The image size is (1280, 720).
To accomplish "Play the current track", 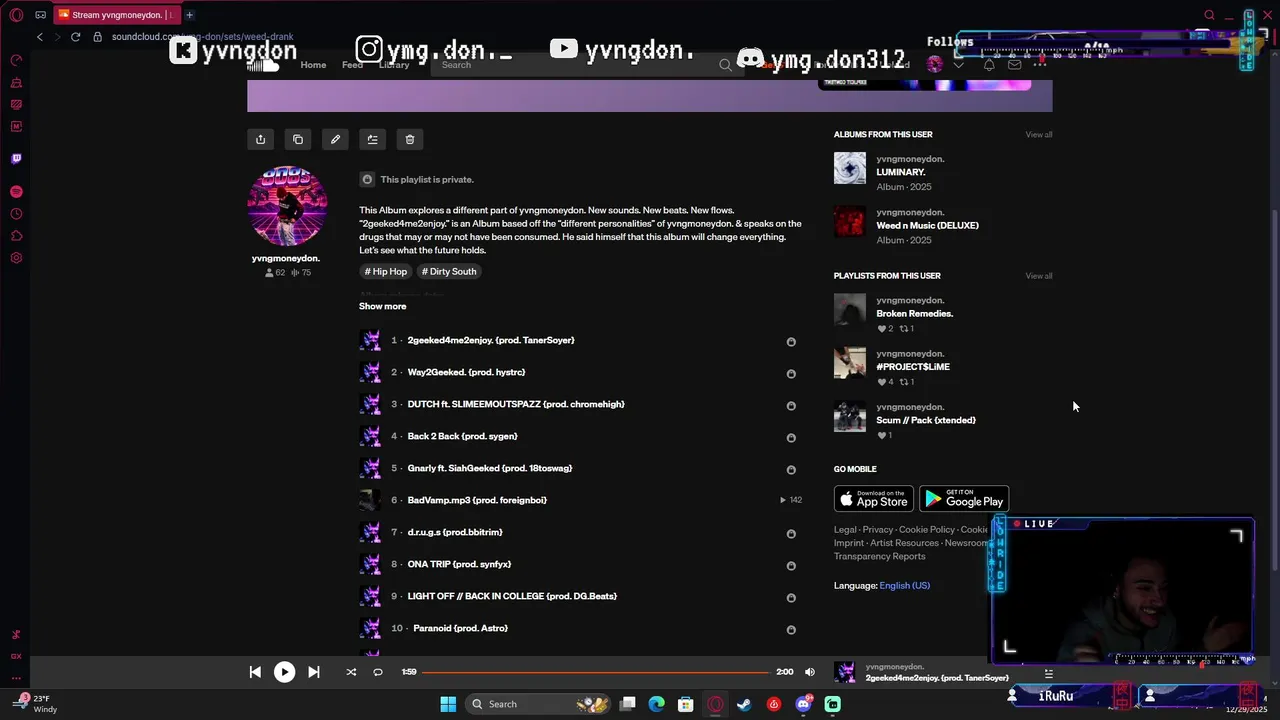I will [x=284, y=672].
